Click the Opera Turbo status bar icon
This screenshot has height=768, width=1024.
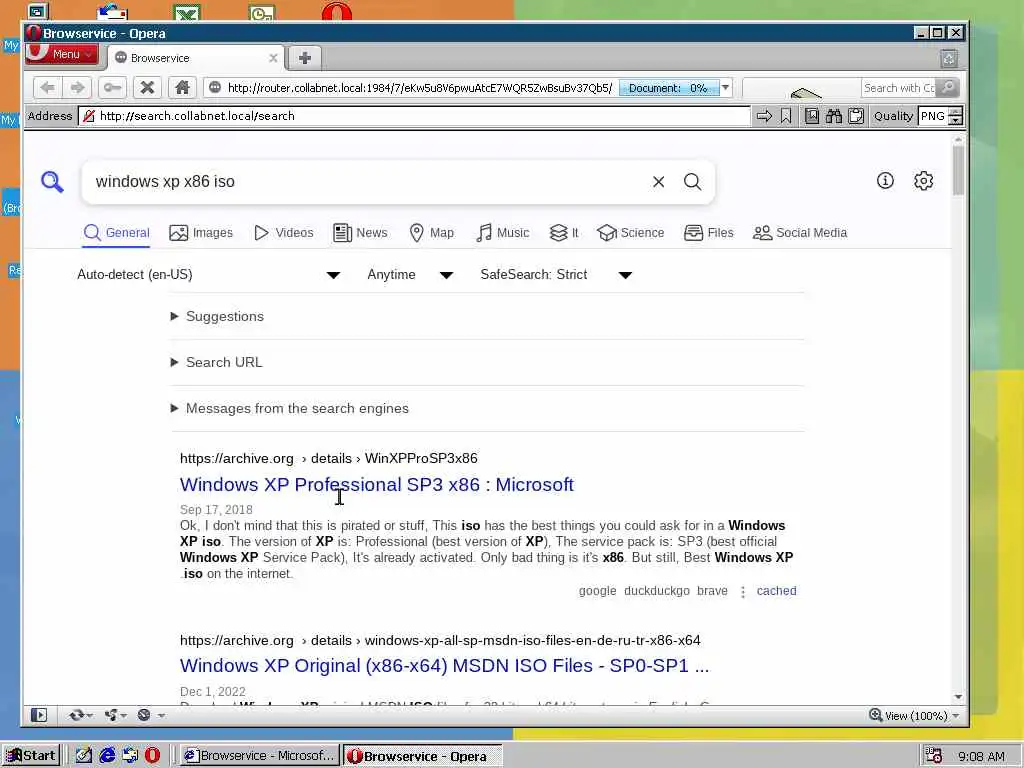point(144,715)
